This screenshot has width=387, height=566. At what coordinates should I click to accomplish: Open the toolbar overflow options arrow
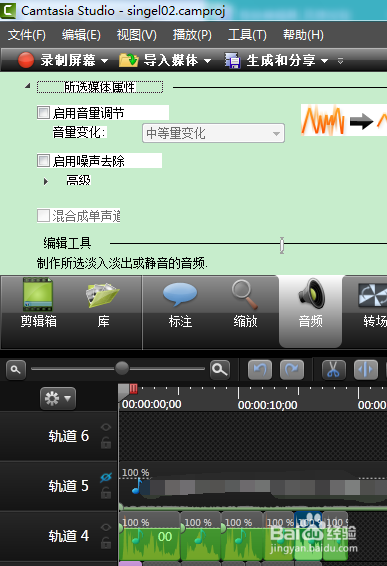pos(340,61)
